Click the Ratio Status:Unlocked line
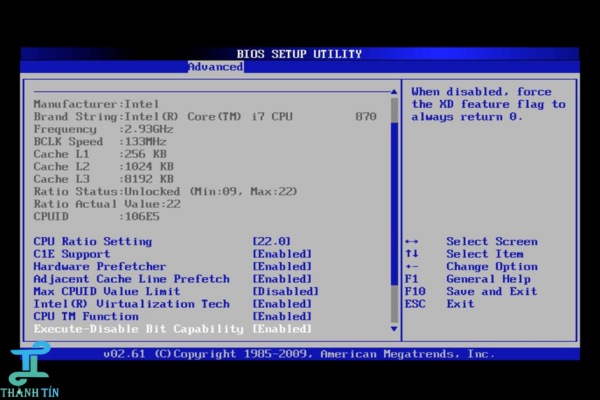Image resolution: width=600 pixels, height=400 pixels. coord(165,191)
